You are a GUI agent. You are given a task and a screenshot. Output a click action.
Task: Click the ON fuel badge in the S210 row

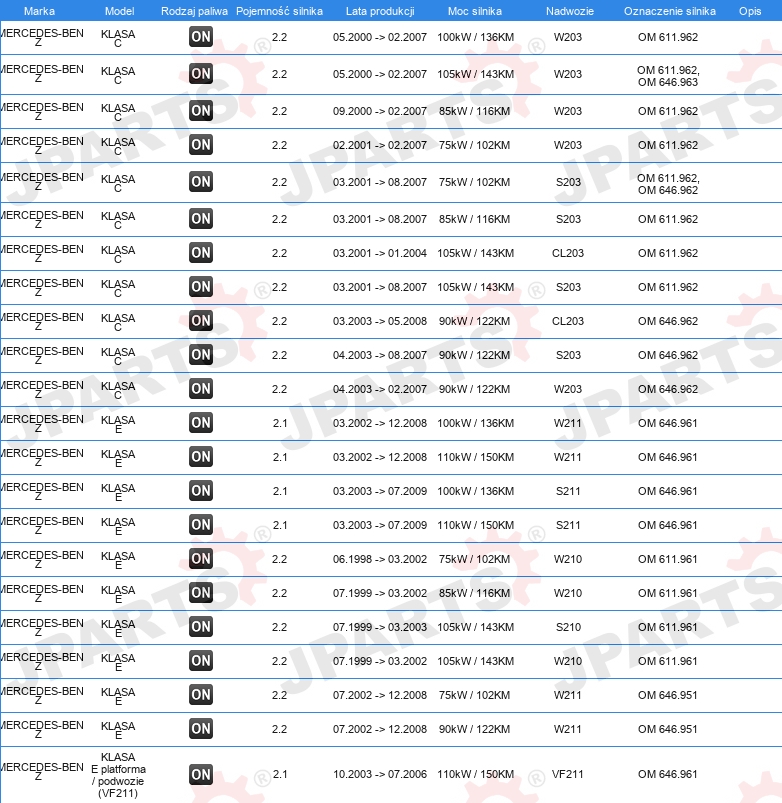click(x=201, y=627)
